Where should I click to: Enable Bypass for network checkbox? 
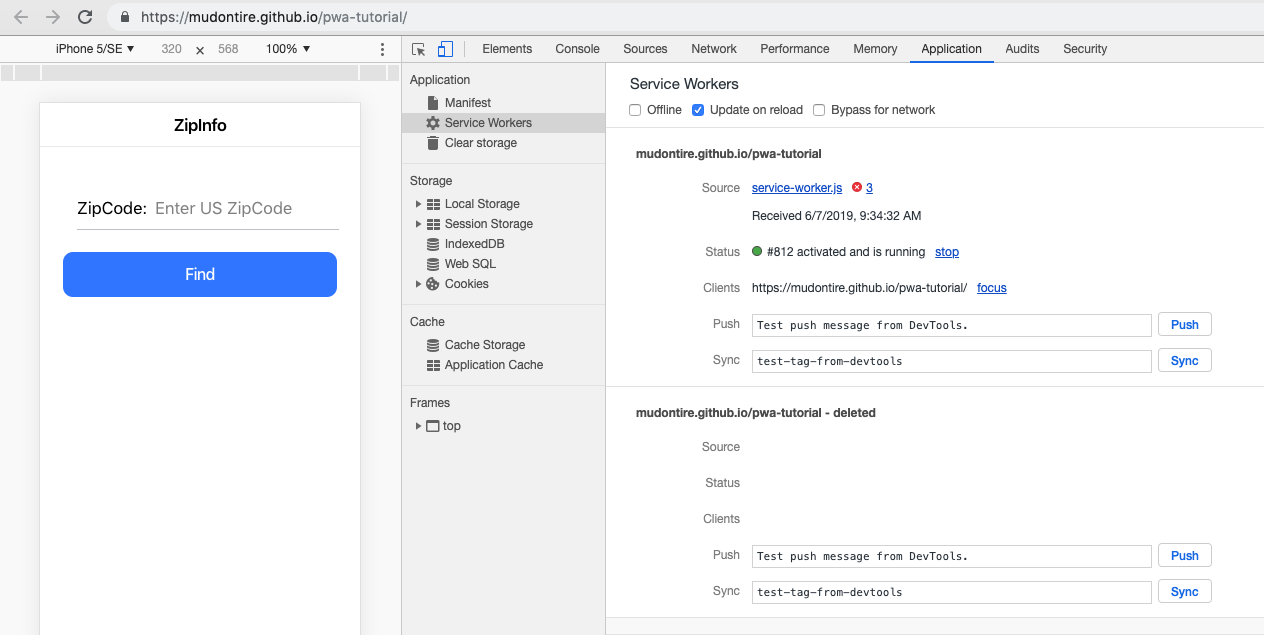pyautogui.click(x=819, y=110)
